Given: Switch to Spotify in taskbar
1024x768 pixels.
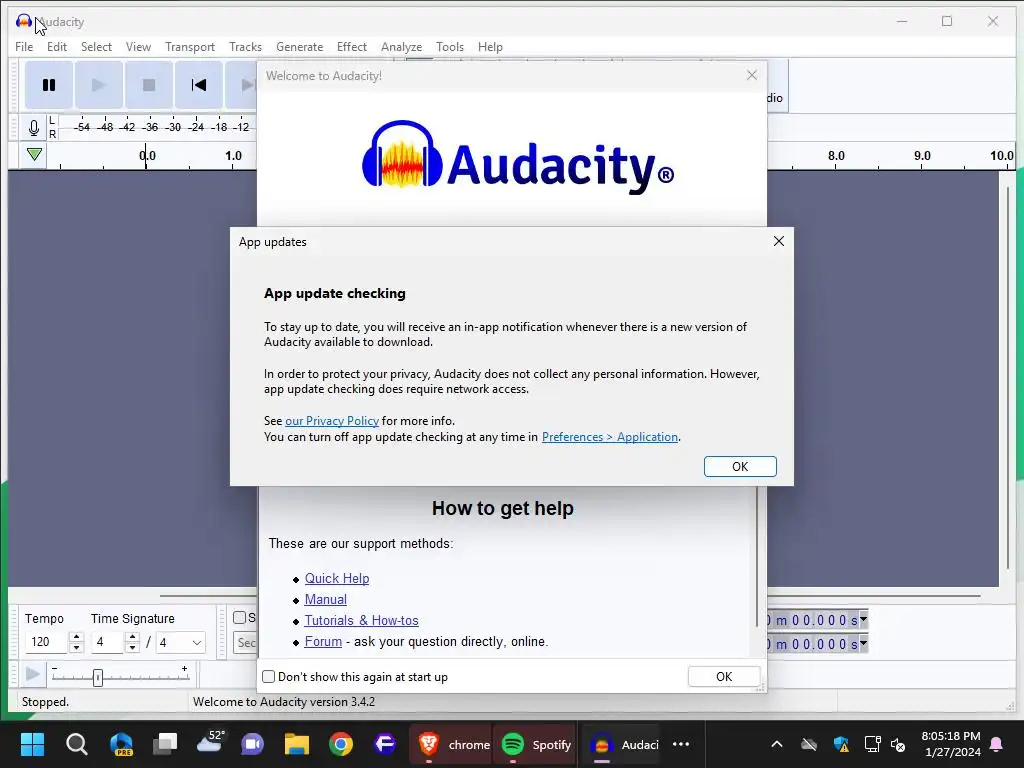Looking at the screenshot, I should click(x=537, y=744).
